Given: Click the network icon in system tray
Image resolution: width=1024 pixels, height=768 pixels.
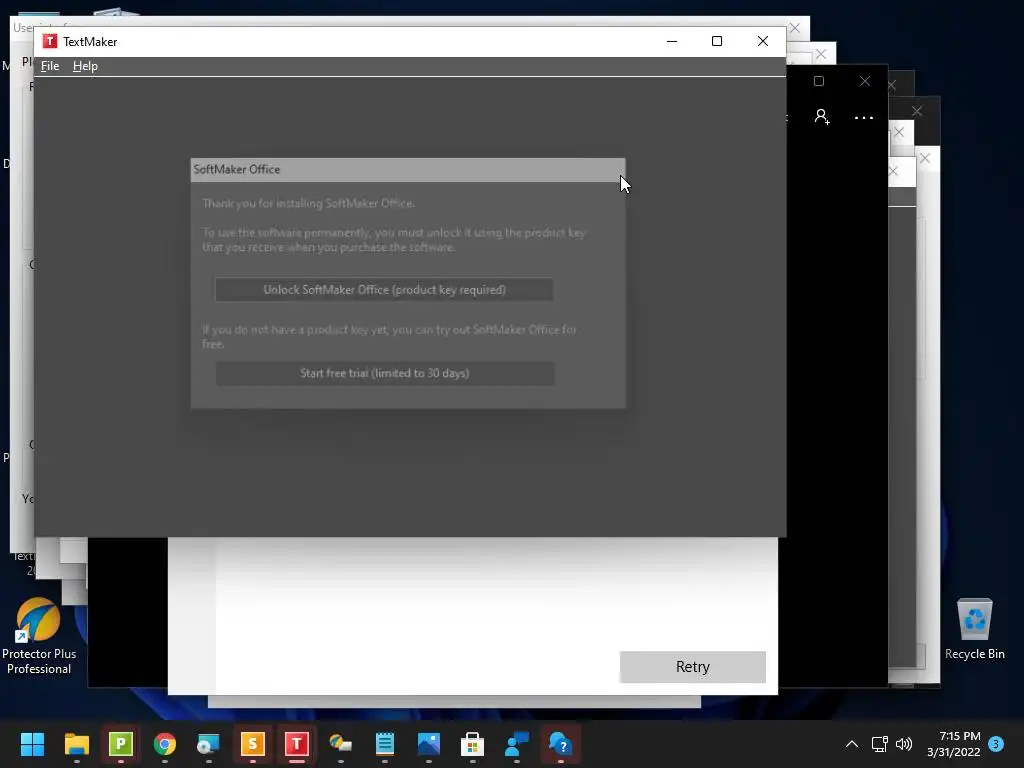Looking at the screenshot, I should 879,744.
